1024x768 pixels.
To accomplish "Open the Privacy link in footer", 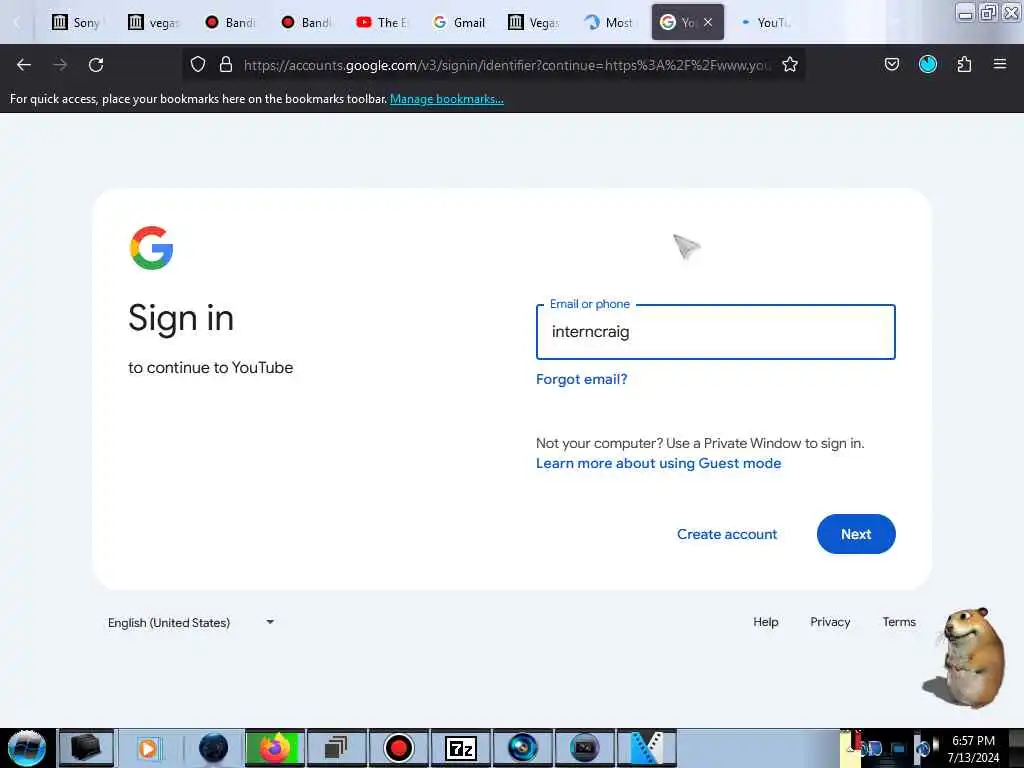I will 830,622.
